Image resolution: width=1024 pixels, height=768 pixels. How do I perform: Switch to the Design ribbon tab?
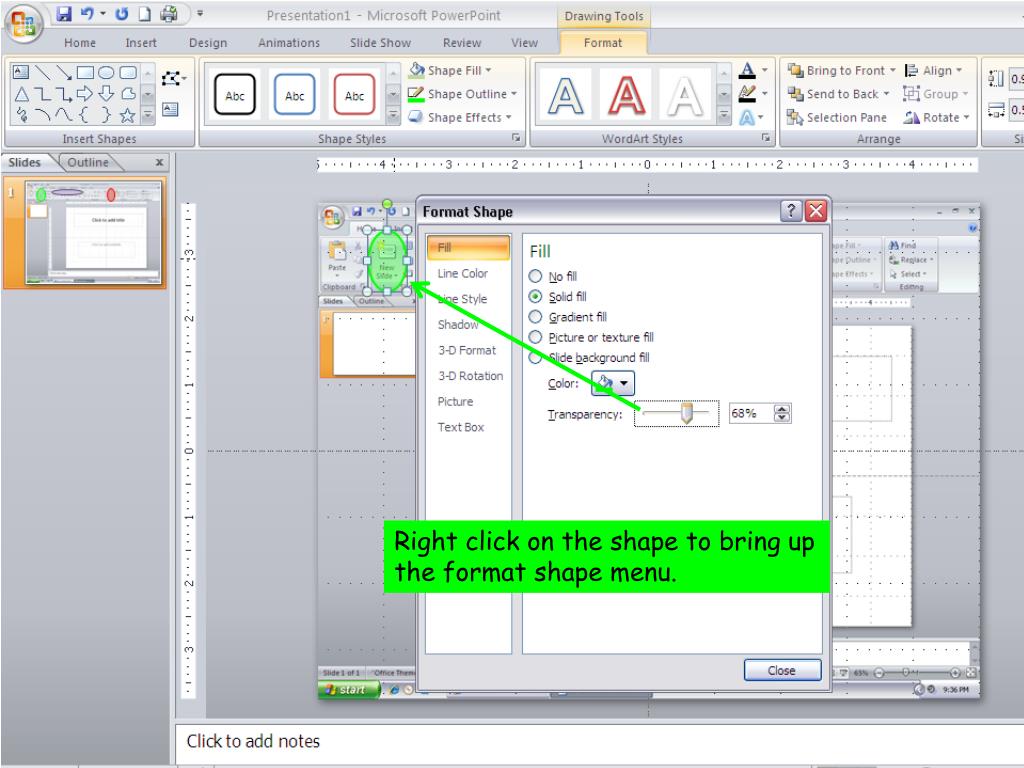click(x=208, y=42)
